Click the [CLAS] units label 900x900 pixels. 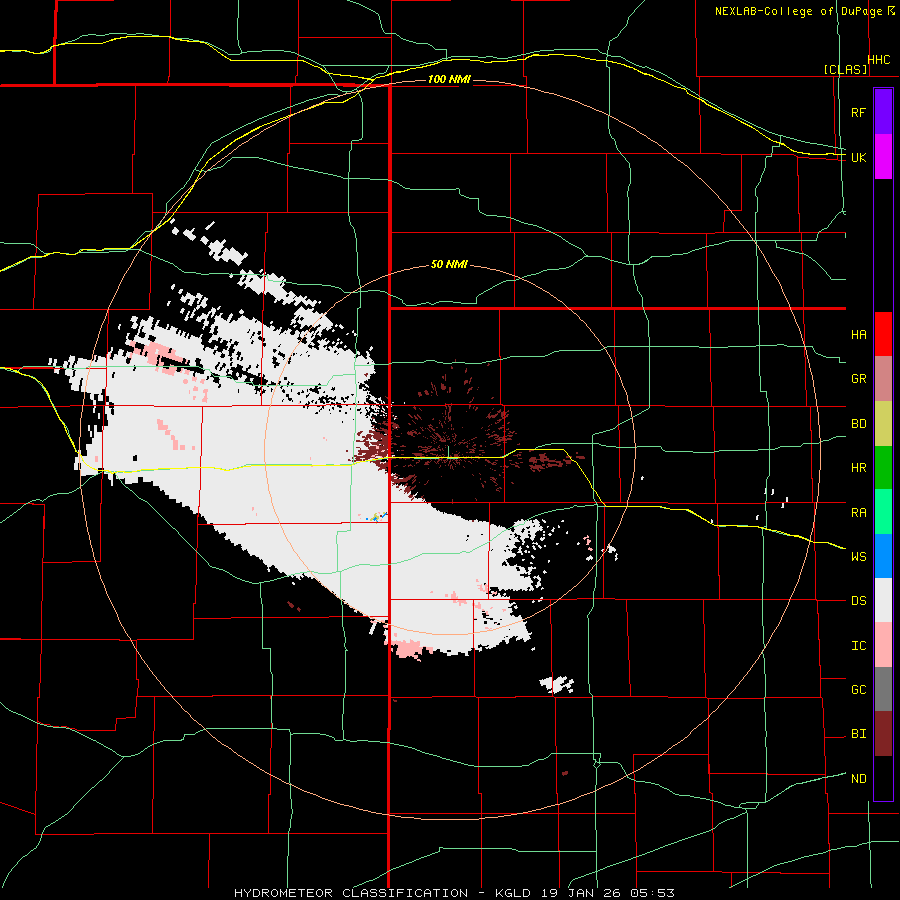tap(845, 69)
